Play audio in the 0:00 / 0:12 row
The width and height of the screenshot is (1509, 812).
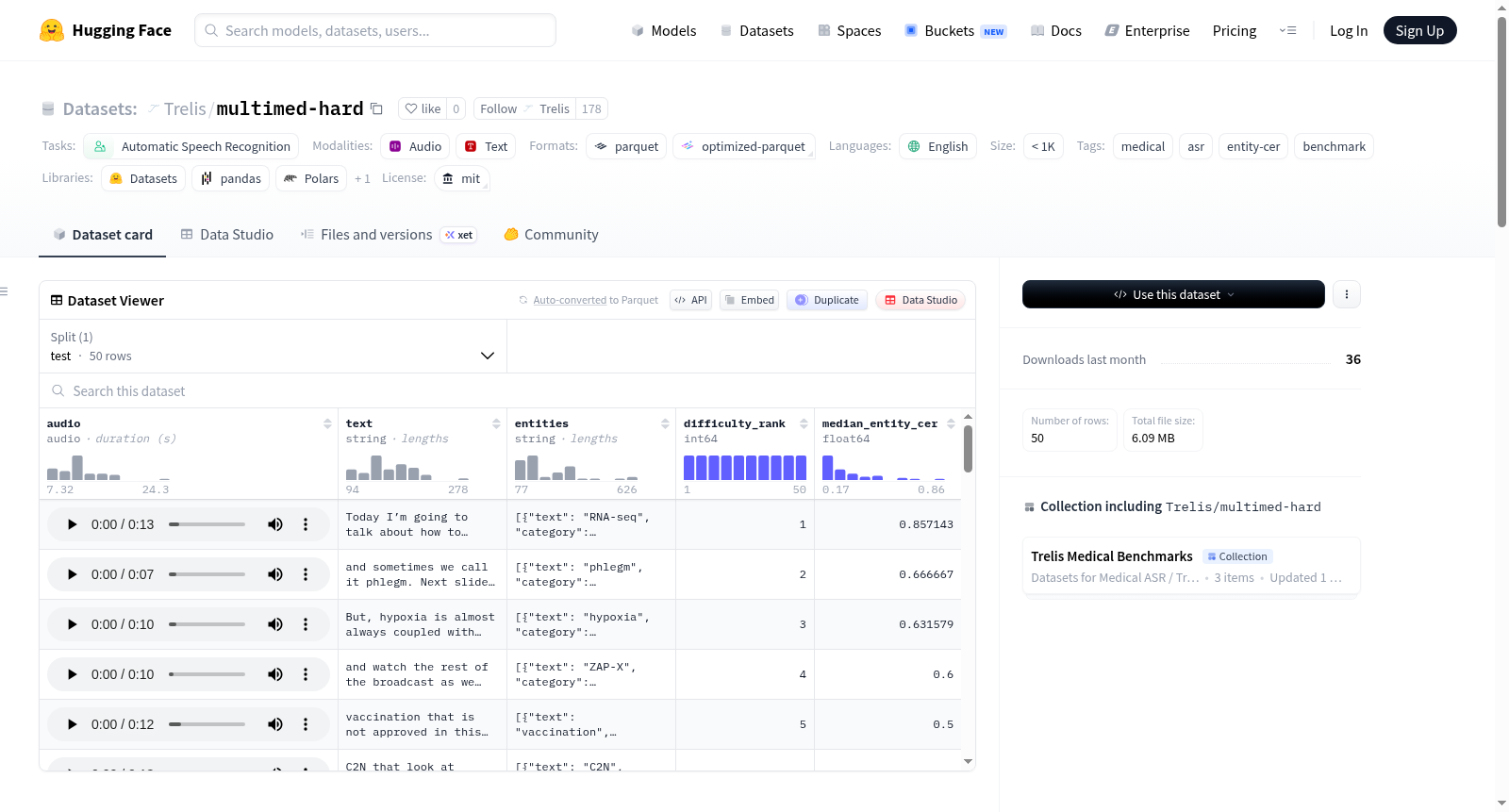(72, 724)
